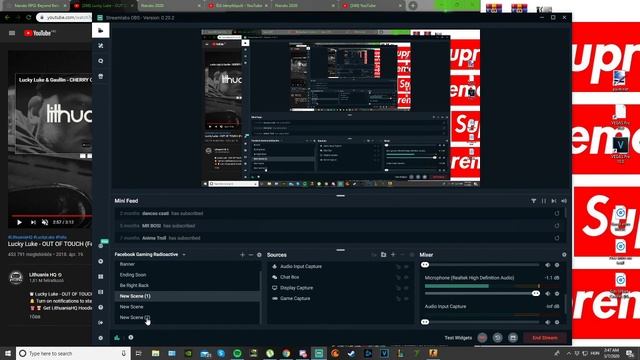
Task: Click the replay buffer button in footer
Action: click(497, 338)
